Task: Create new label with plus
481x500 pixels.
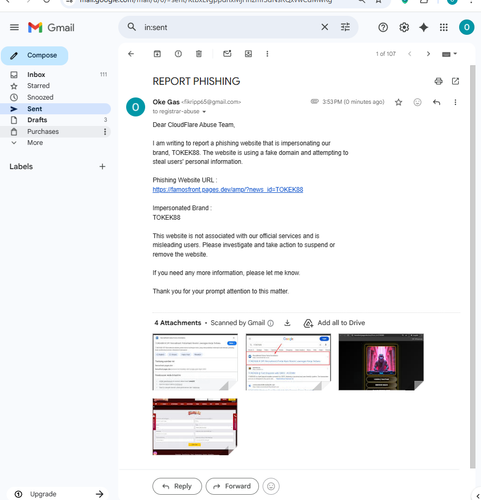Action: 102,166
